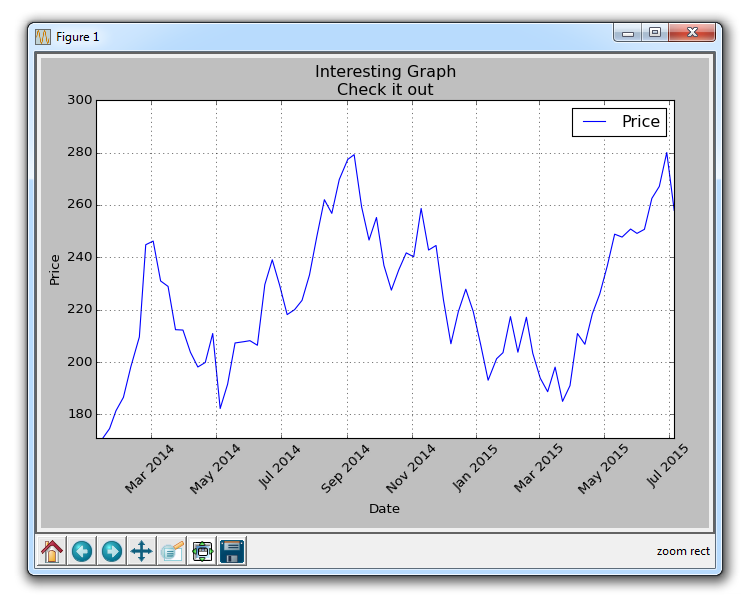The width and height of the screenshot is (755, 611).
Task: Click the vertical 'Price' y-axis label
Action: coord(55,270)
